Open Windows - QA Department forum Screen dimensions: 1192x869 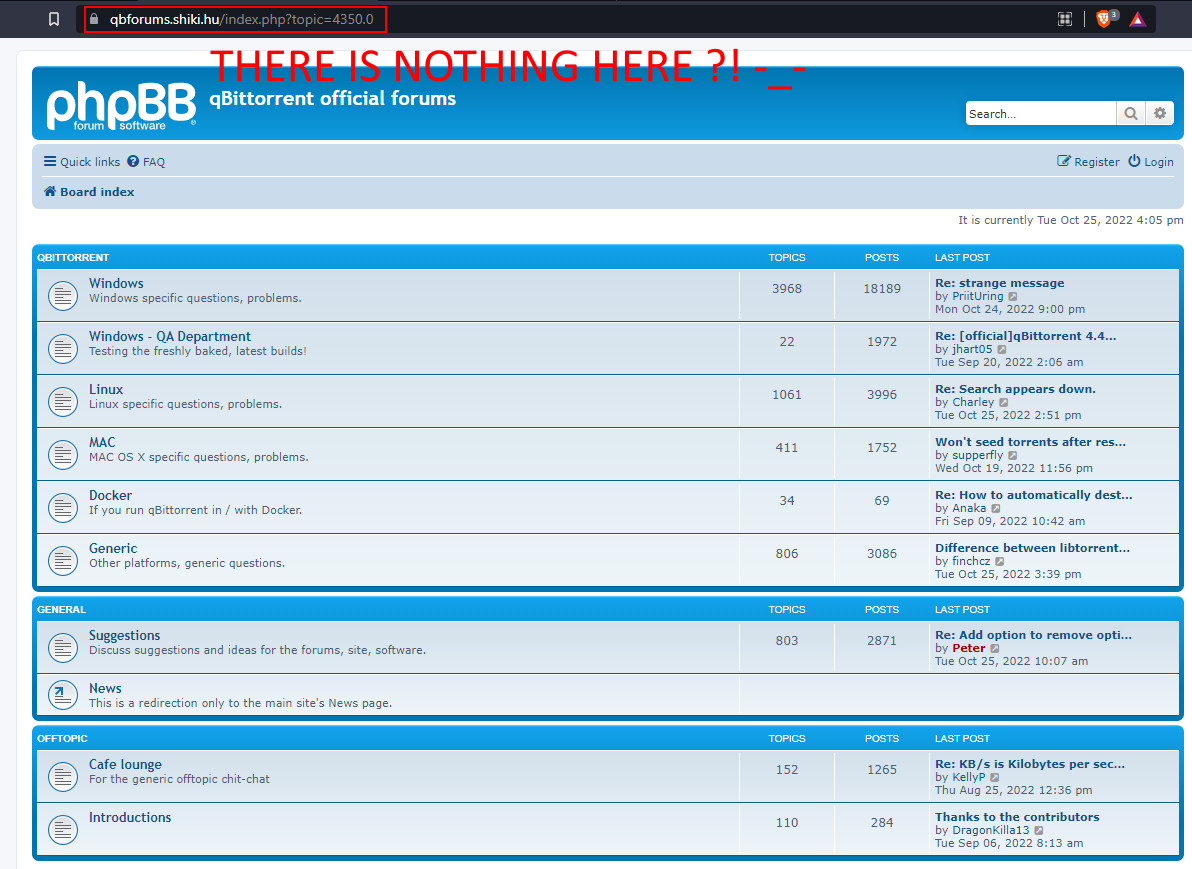[170, 336]
